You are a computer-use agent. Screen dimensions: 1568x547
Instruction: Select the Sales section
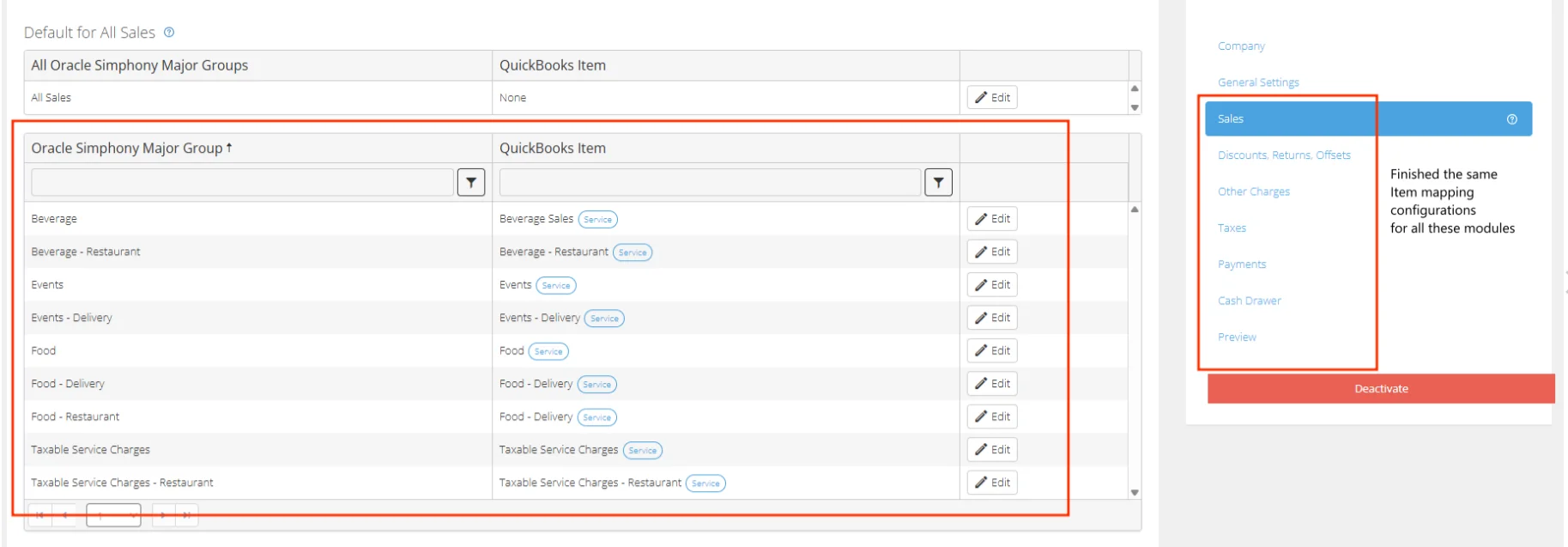point(1368,119)
